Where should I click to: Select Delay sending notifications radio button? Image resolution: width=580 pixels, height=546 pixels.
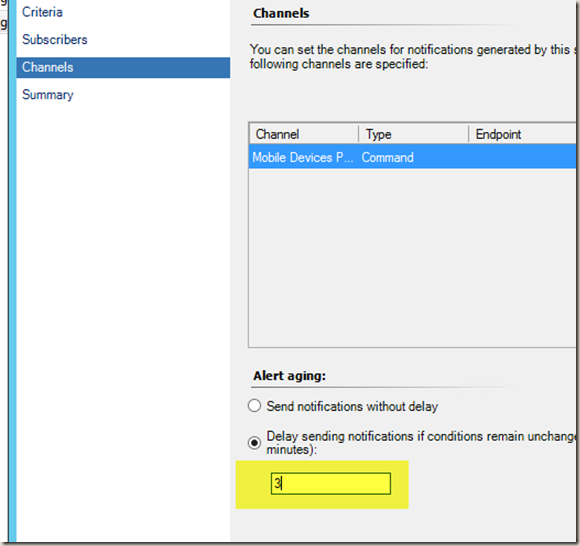pos(254,442)
